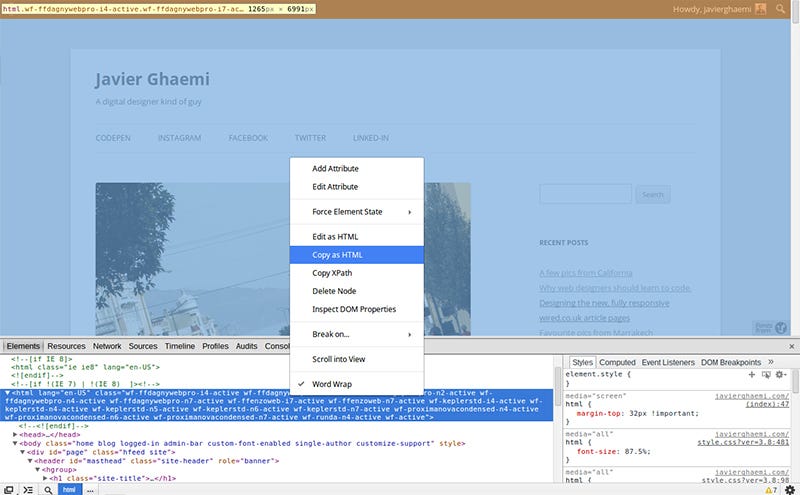Open Why web designers should learn post
This screenshot has width=800, height=495.
click(x=614, y=288)
